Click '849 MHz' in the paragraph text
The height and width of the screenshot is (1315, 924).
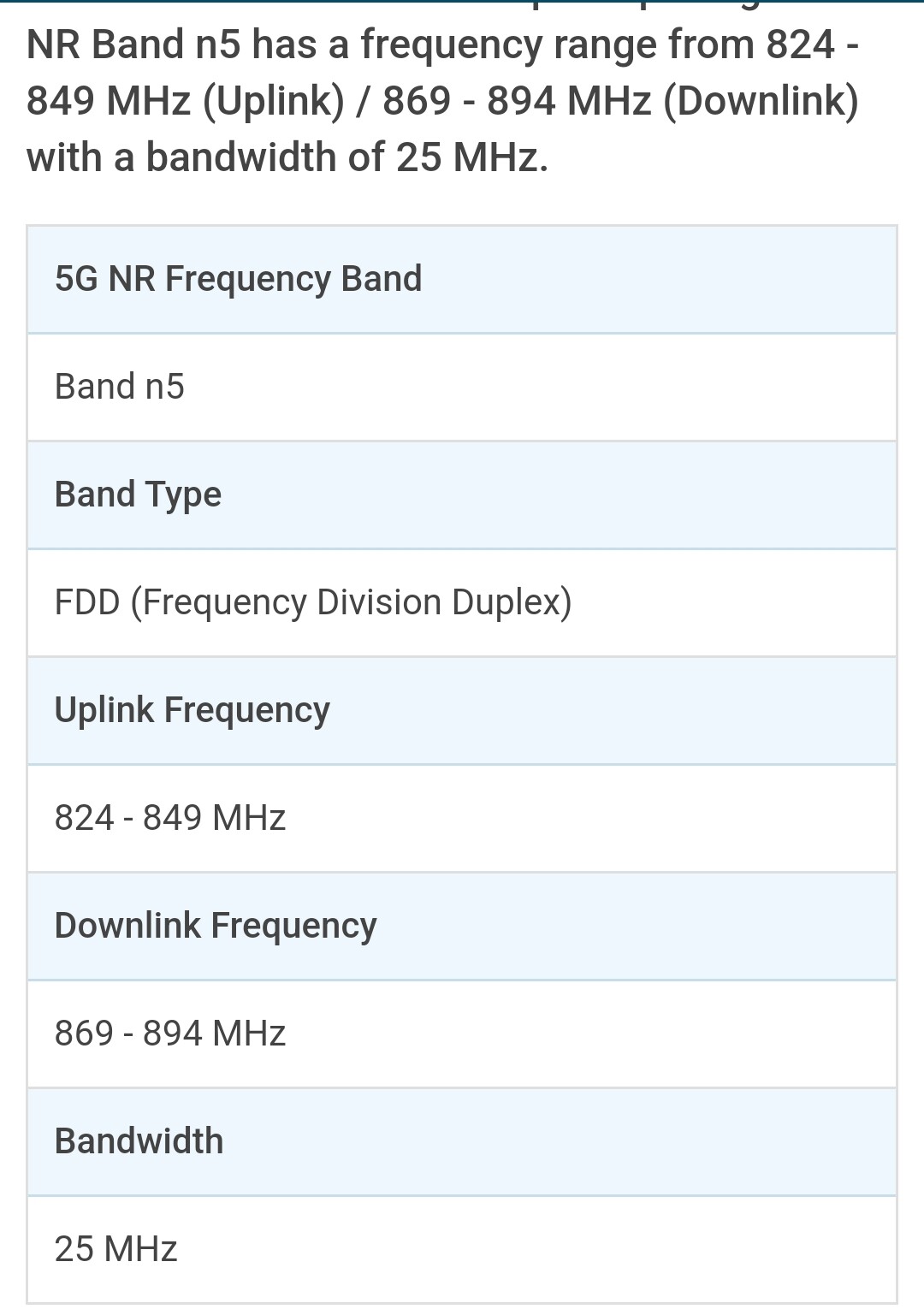[109, 101]
